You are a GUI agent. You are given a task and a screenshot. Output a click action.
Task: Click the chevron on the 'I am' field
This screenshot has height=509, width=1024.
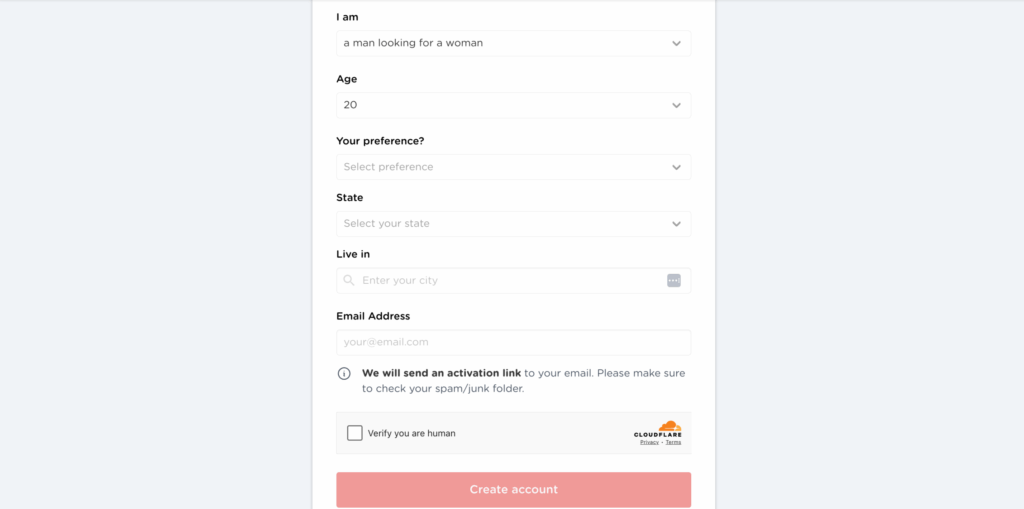pyautogui.click(x=677, y=43)
